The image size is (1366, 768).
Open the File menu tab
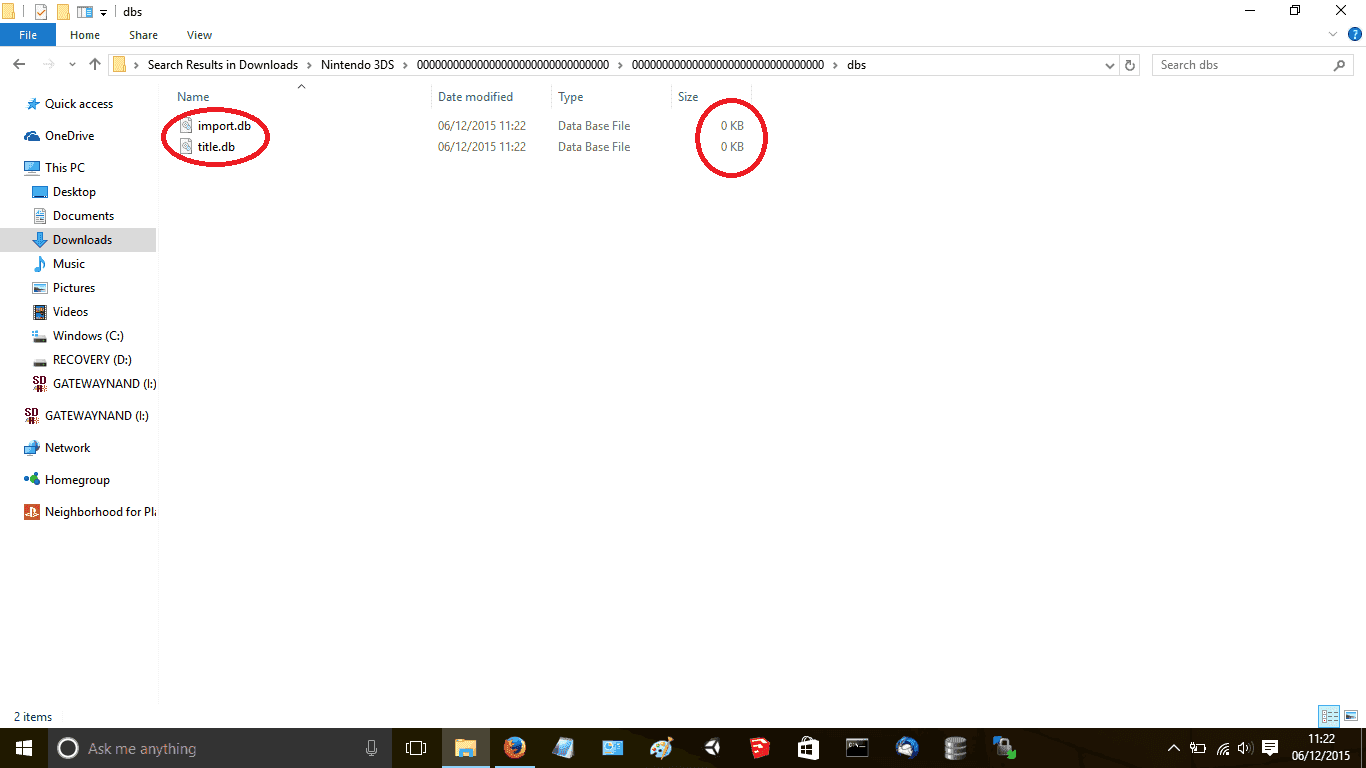(28, 35)
